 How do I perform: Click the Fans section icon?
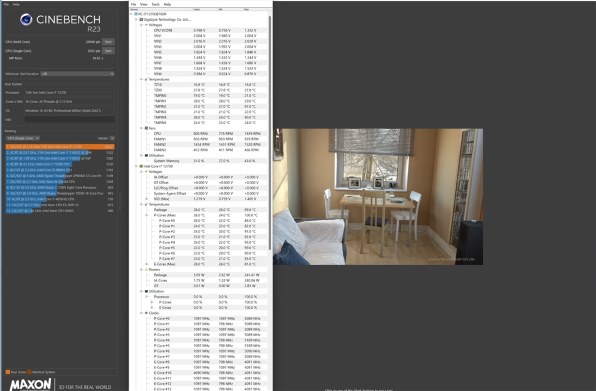point(146,128)
